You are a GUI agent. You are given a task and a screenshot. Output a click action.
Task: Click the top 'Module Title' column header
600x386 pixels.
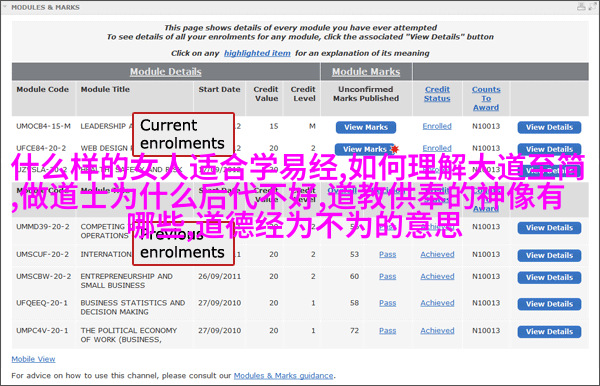pos(105,89)
